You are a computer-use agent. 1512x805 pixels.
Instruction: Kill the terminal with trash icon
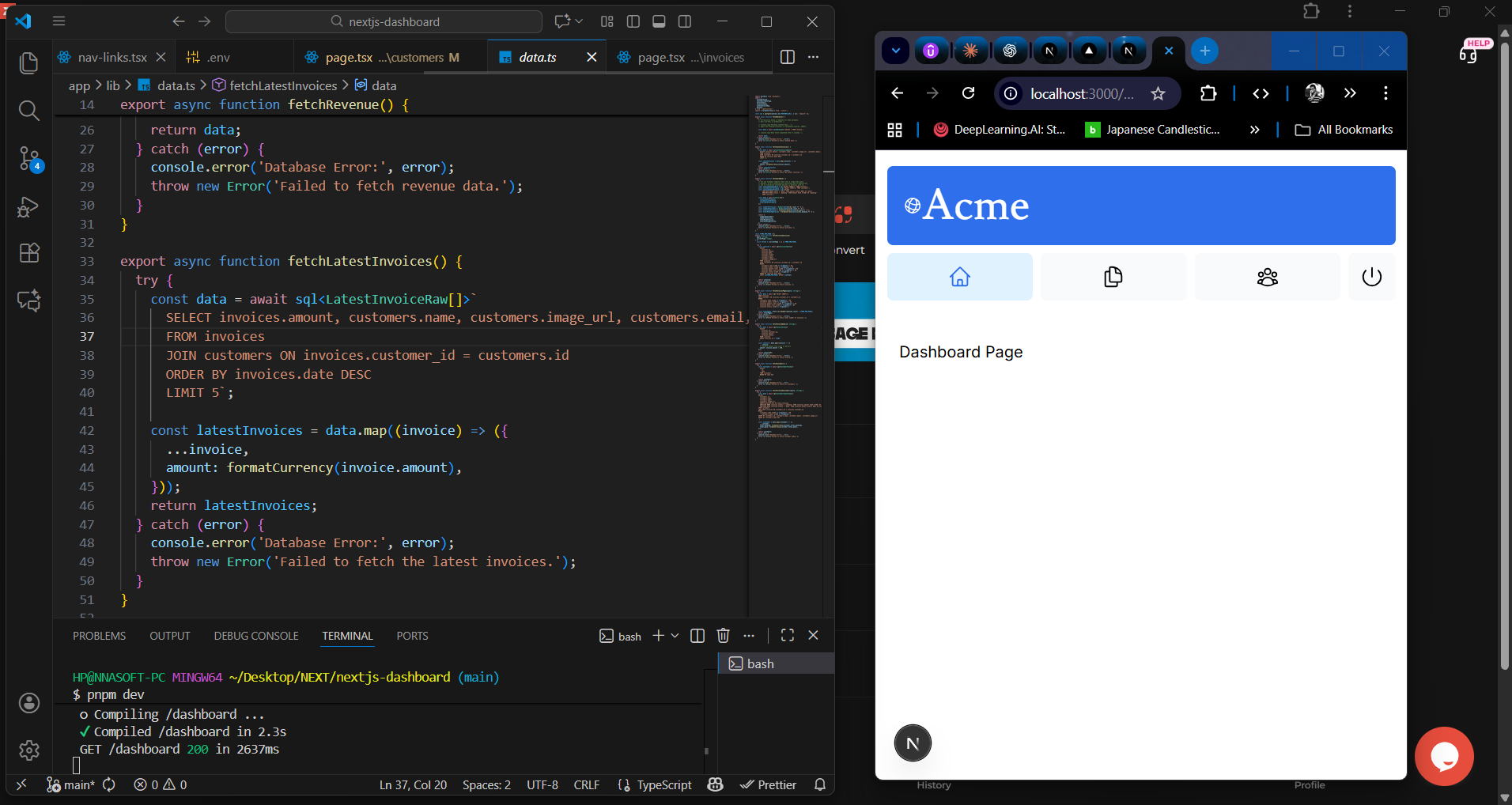coord(723,636)
